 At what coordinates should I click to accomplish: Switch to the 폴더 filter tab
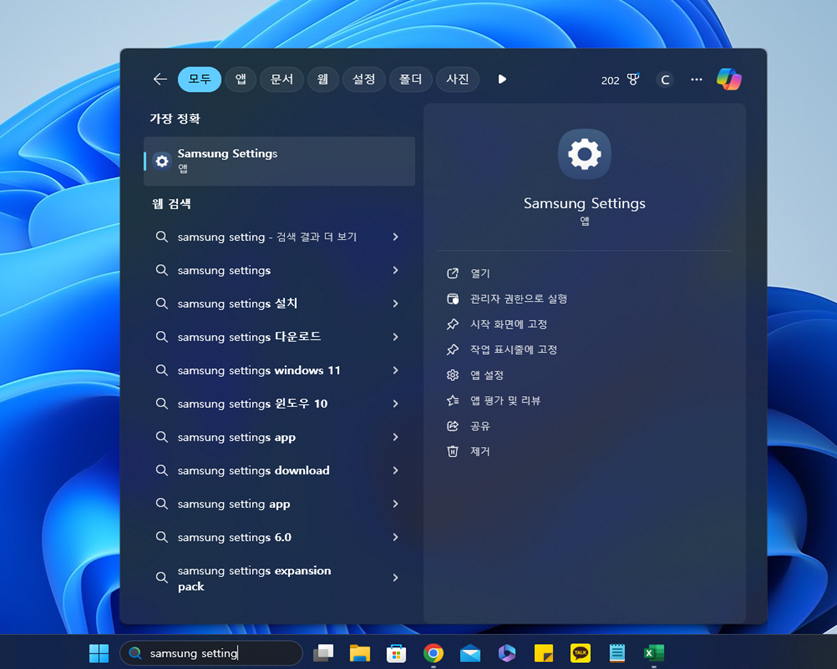click(410, 80)
